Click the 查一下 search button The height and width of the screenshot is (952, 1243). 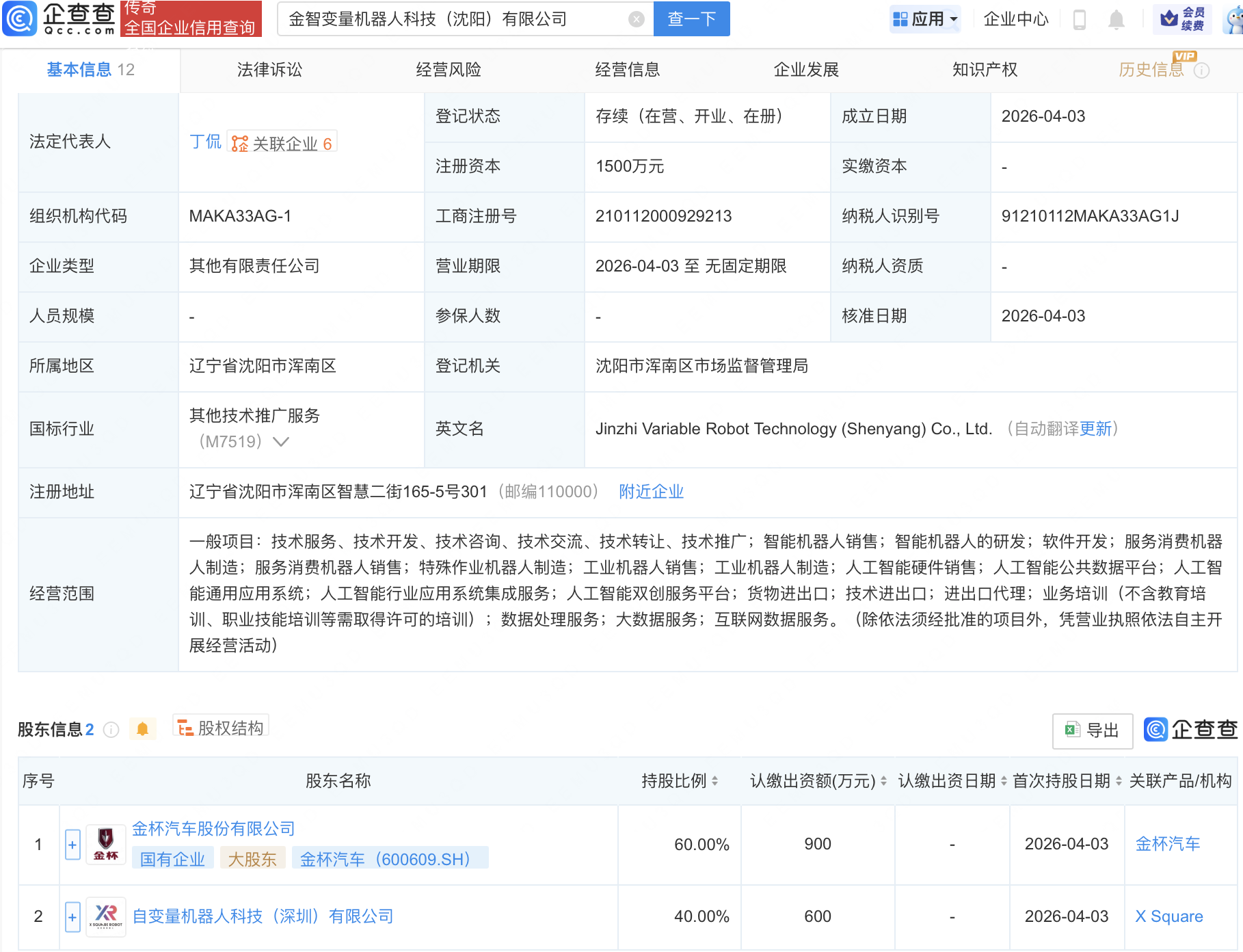click(x=691, y=19)
